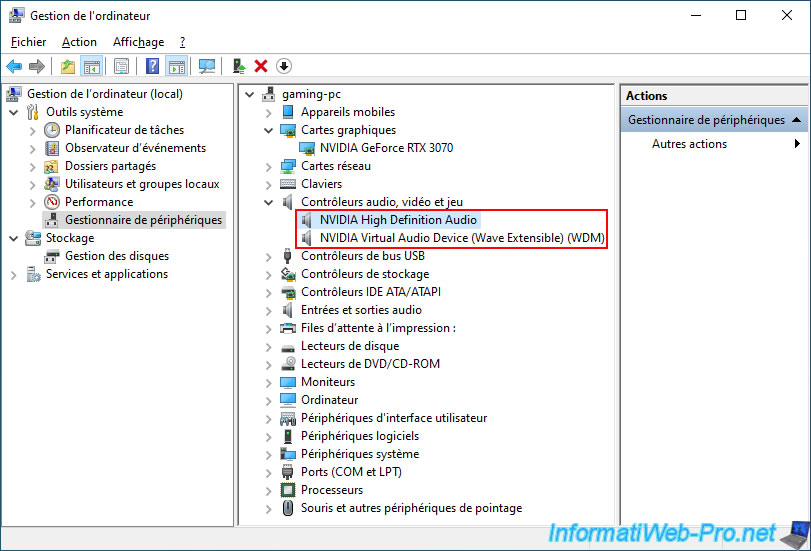
Task: Select Périphériques logiciels category
Action: coord(360,436)
